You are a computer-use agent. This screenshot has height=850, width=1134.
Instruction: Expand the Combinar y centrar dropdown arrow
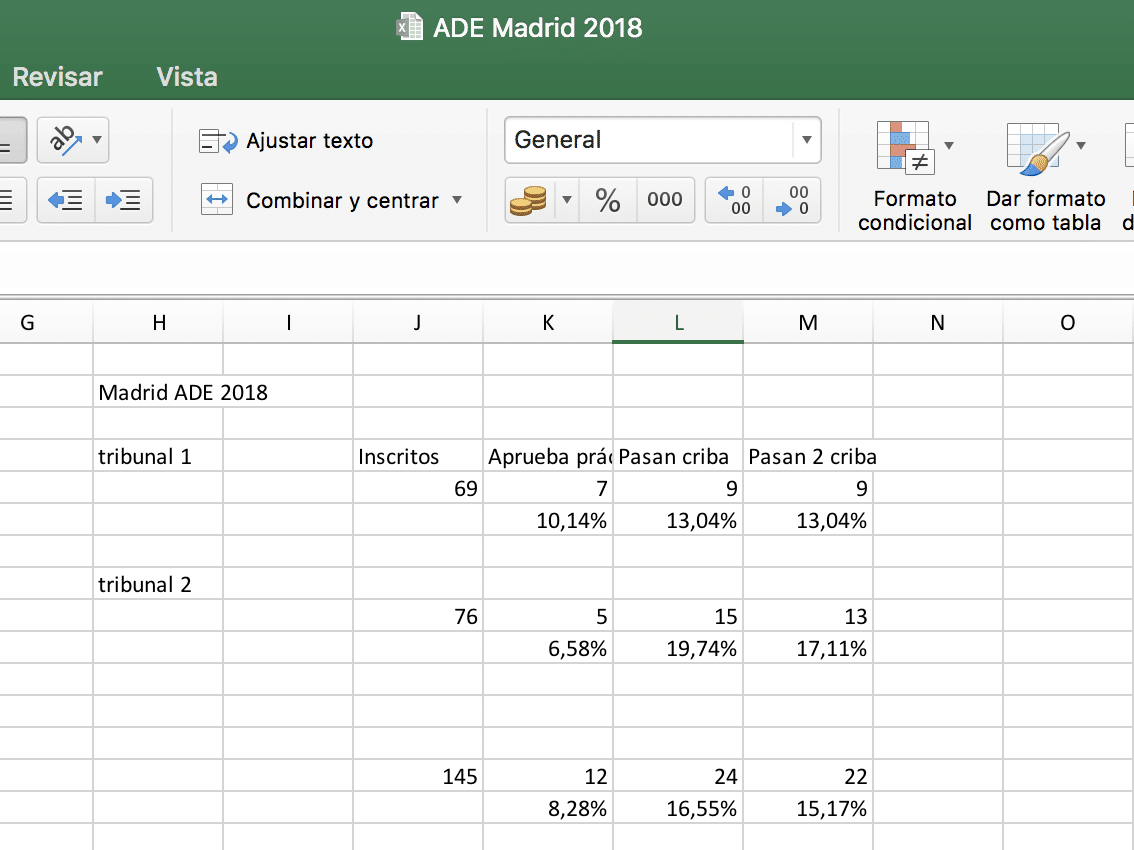457,200
